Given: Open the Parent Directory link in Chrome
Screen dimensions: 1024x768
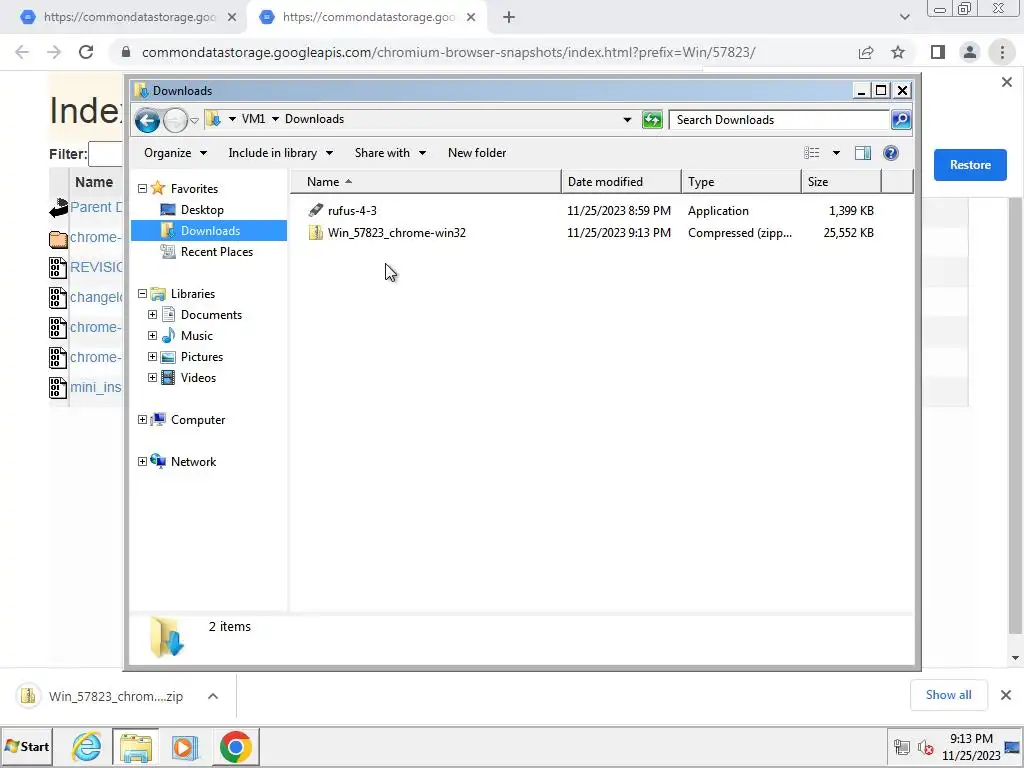Looking at the screenshot, I should click(x=95, y=207).
